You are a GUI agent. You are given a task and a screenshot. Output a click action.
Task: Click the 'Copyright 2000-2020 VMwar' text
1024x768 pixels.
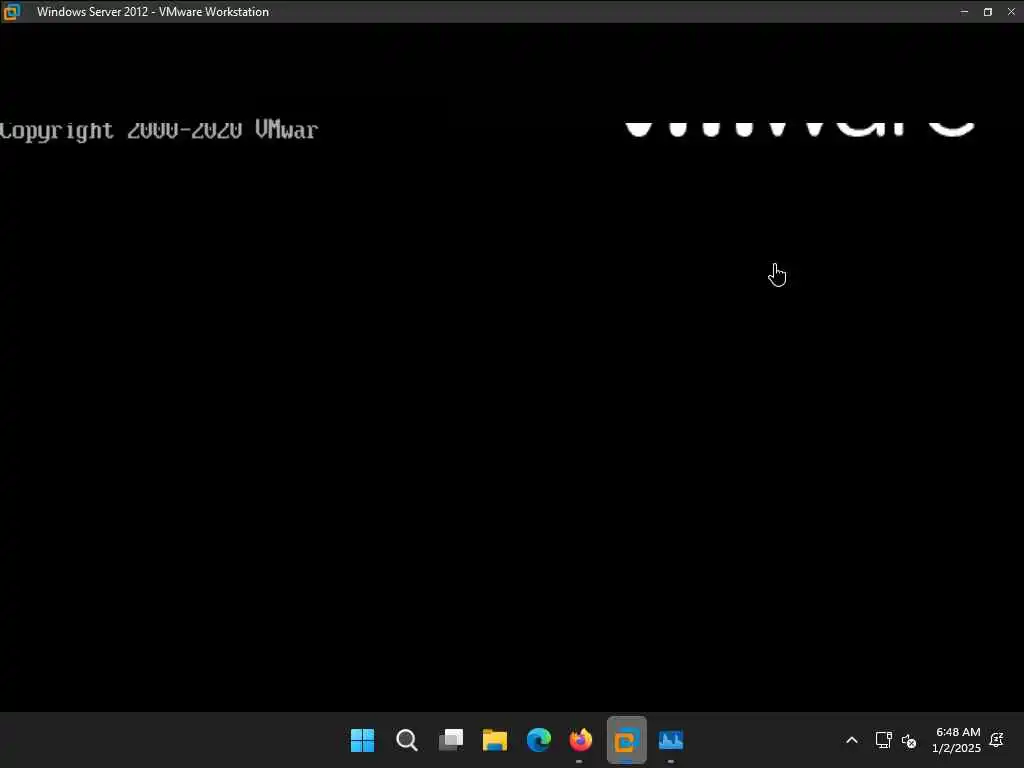[159, 130]
